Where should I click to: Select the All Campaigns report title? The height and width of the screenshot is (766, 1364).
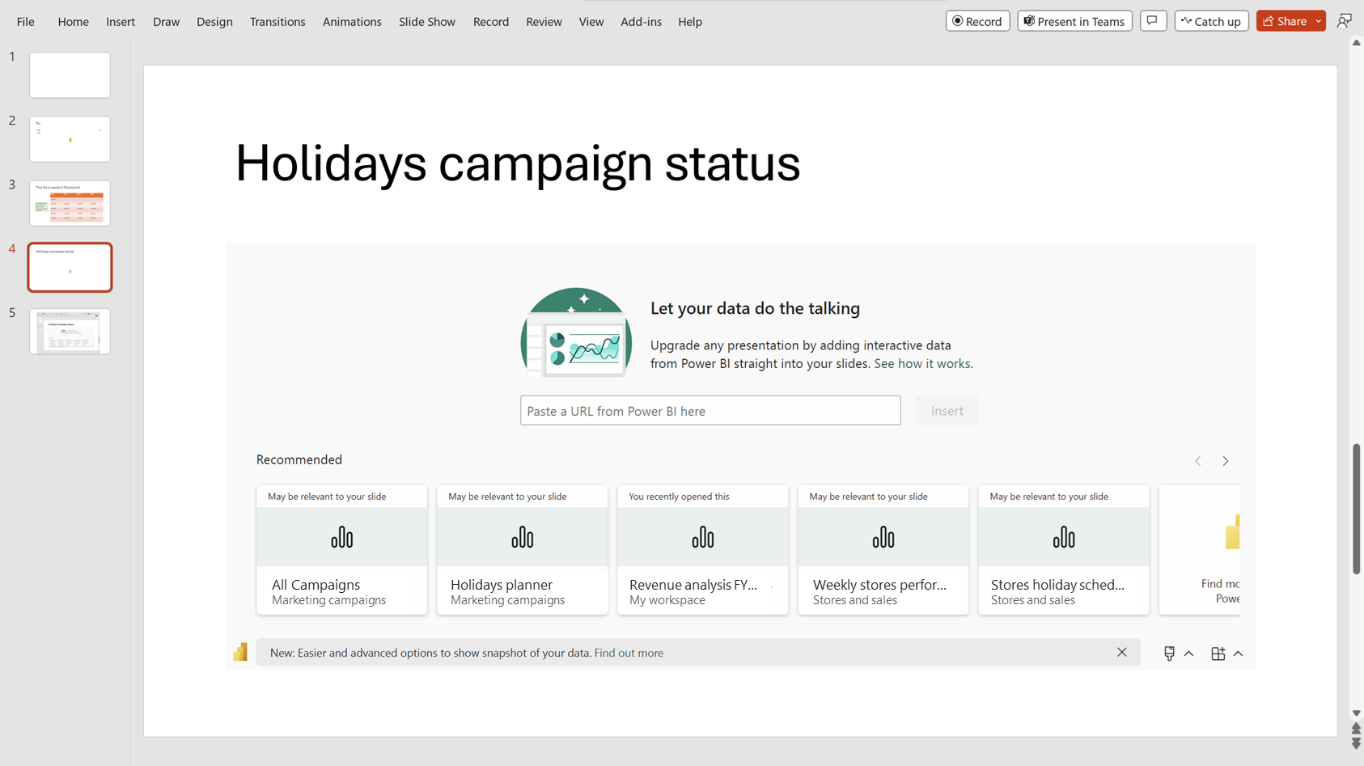pos(316,584)
